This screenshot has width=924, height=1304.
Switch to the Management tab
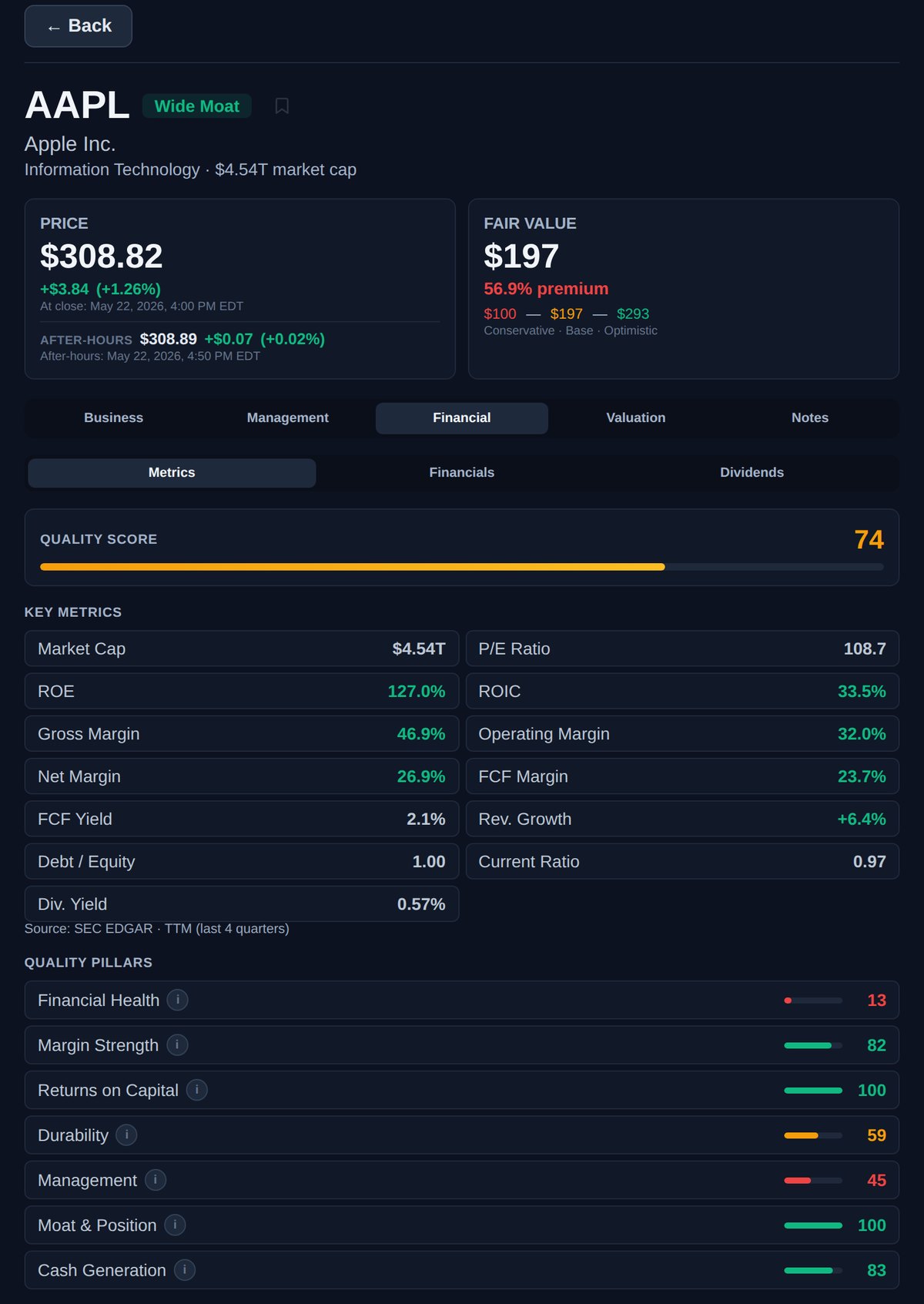click(x=288, y=417)
